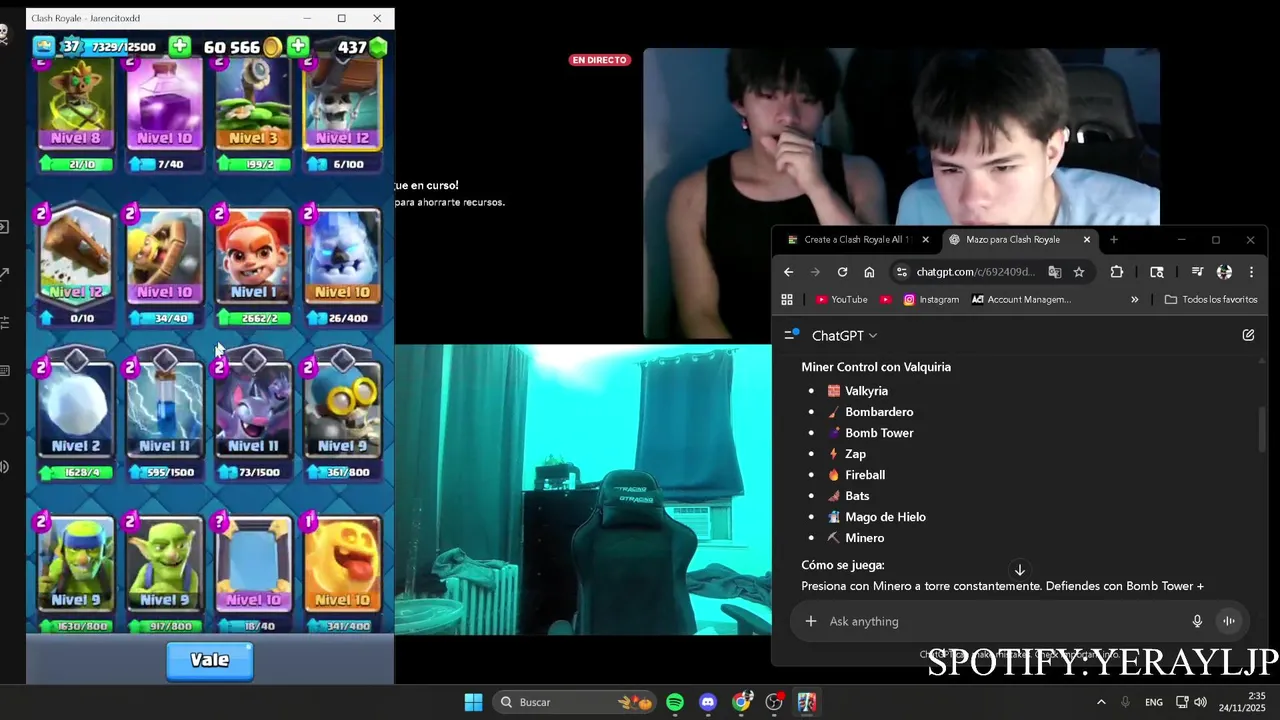The height and width of the screenshot is (720, 1280).
Task: Click the plus attach button in ChatGPT
Action: coord(811,621)
